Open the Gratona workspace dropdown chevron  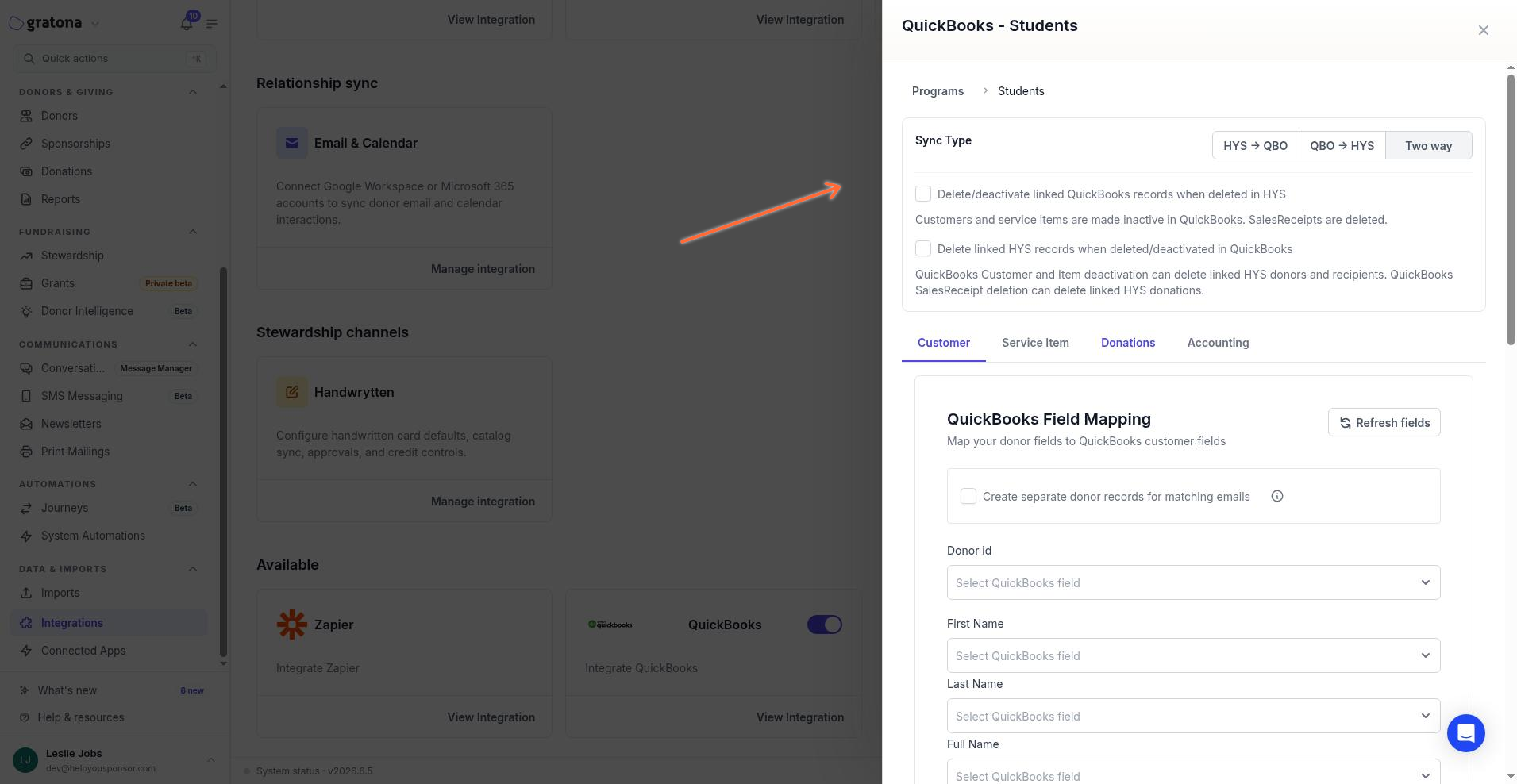95,24
